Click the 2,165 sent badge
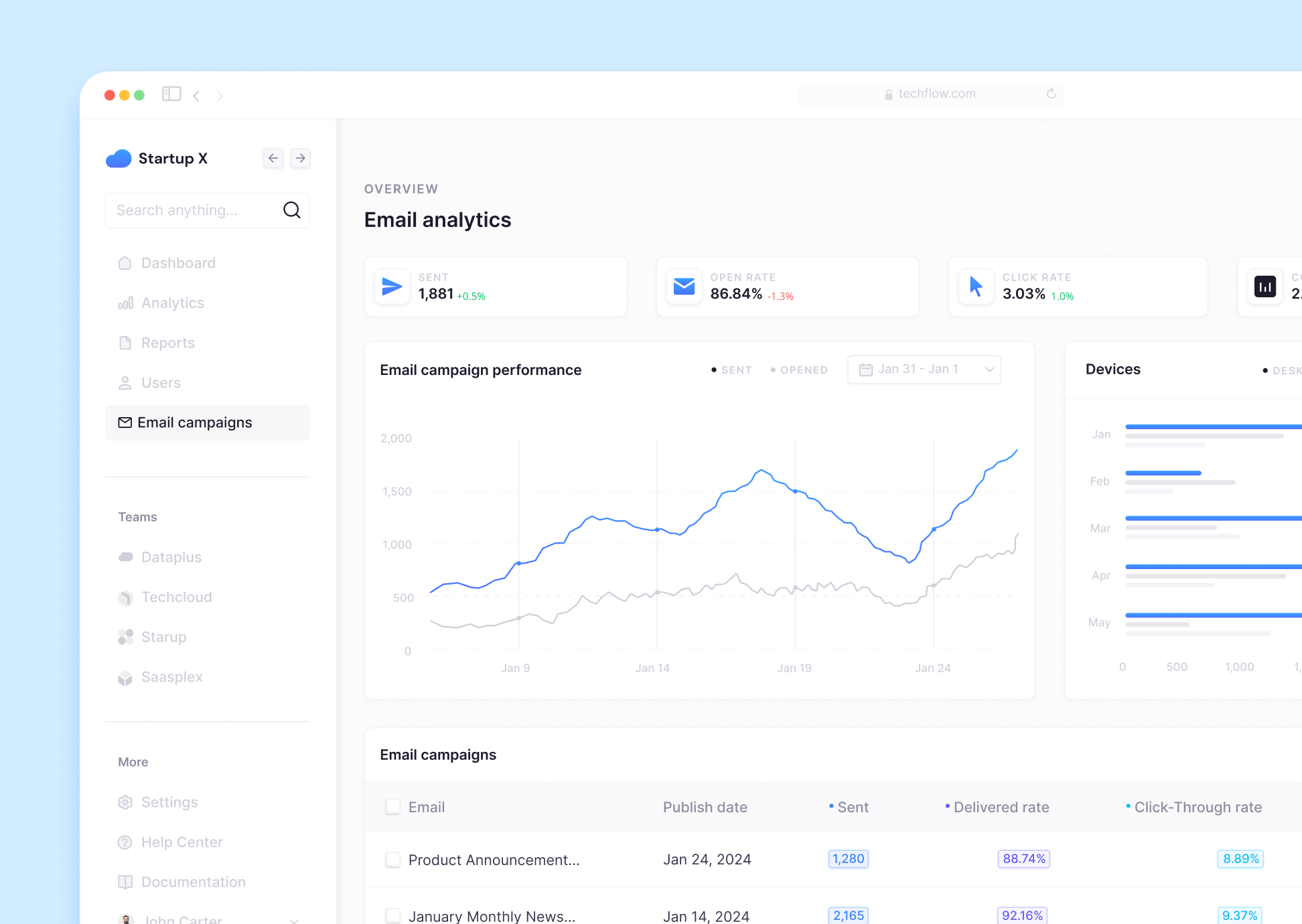 (x=849, y=915)
